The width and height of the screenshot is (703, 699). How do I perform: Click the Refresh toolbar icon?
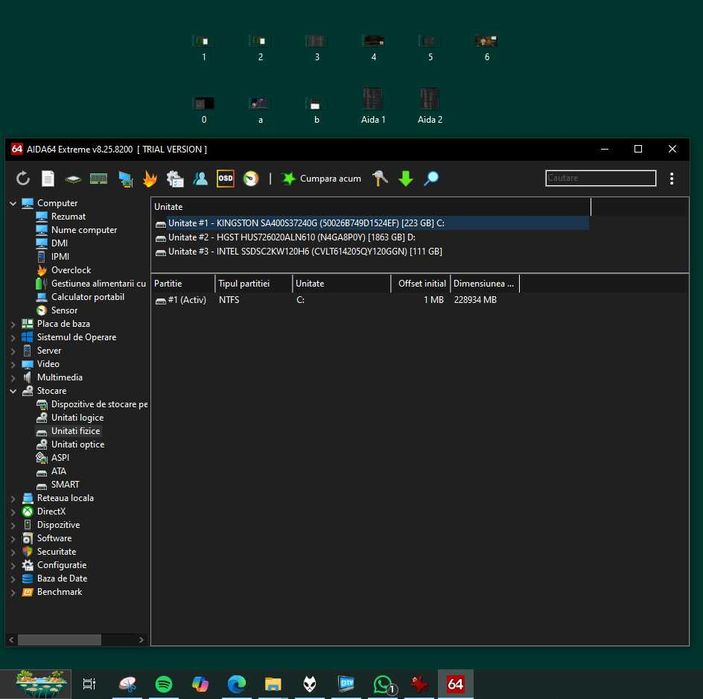tap(23, 178)
